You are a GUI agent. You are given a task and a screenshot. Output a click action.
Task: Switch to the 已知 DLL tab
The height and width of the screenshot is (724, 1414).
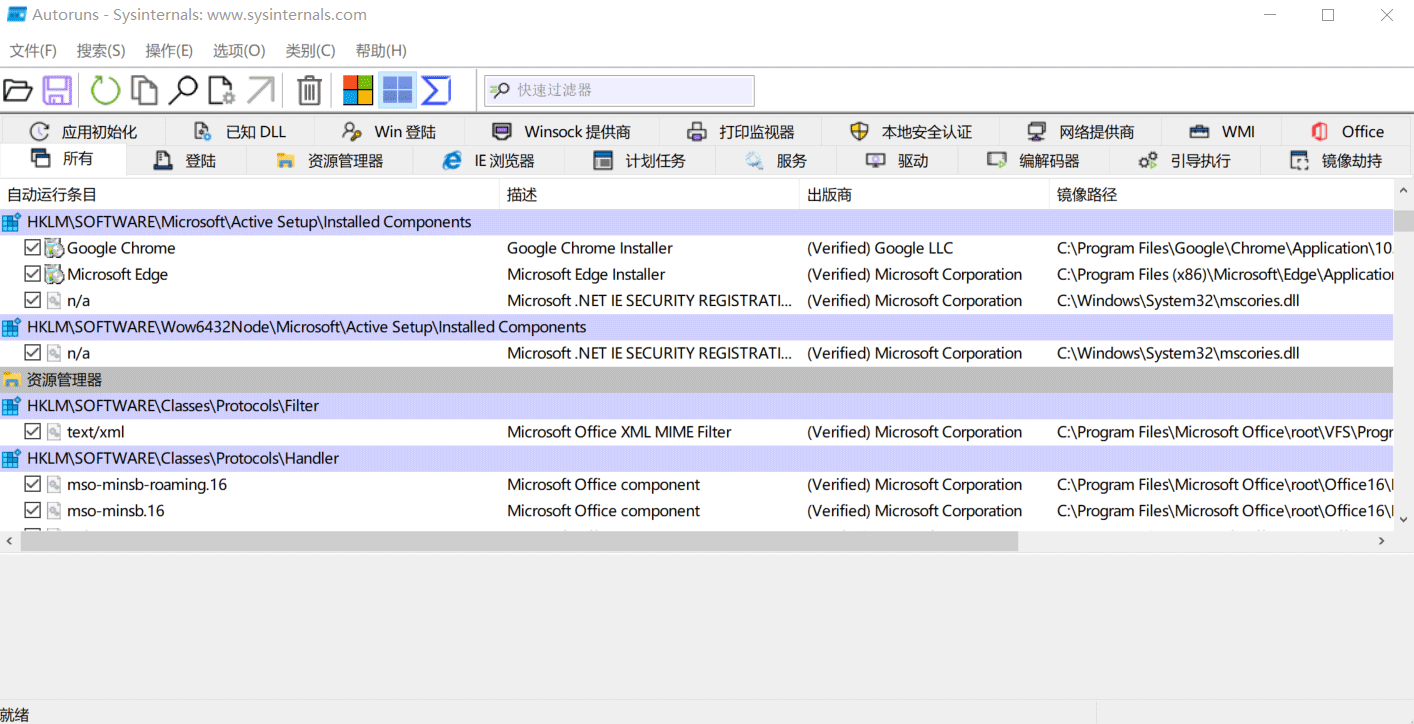coord(241,132)
